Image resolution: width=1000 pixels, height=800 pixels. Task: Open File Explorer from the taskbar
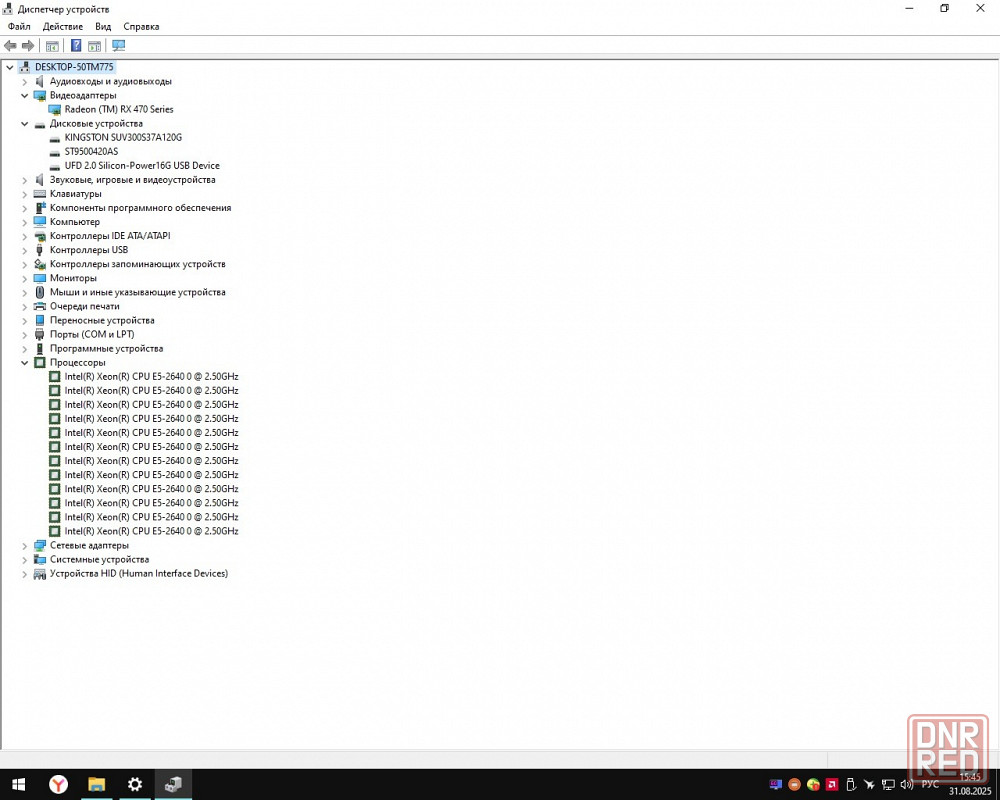coord(96,785)
